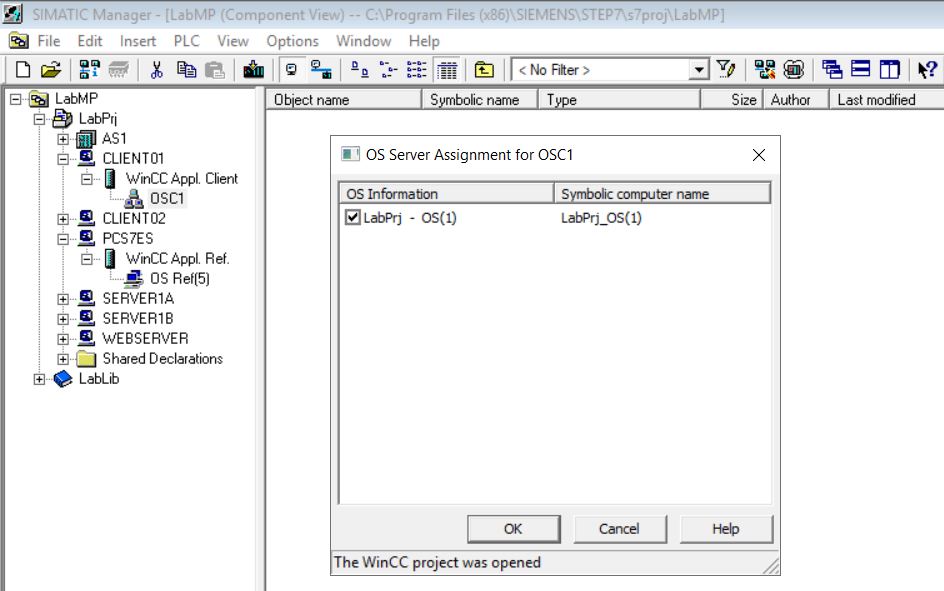Open the File menu

point(49,41)
